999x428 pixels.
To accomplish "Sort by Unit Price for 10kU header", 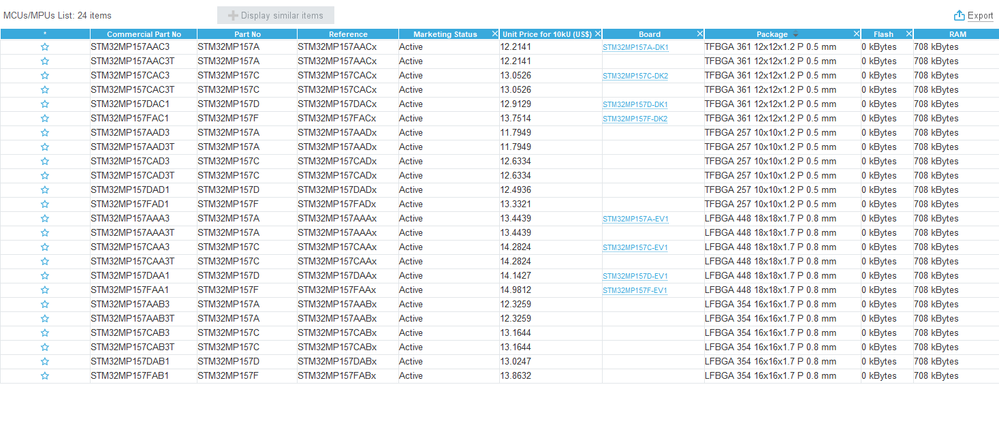I will (x=547, y=34).
